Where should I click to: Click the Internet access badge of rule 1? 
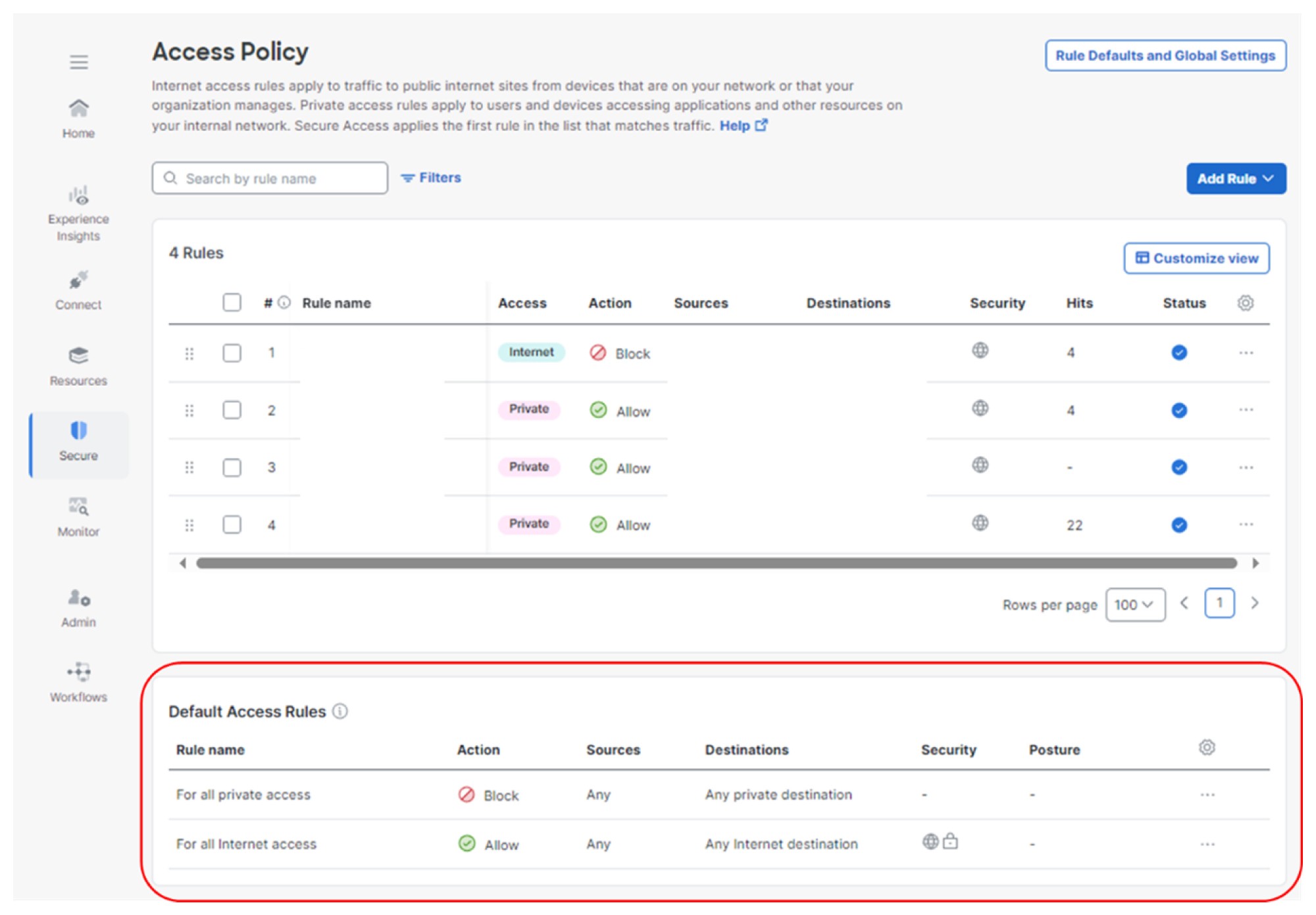pyautogui.click(x=531, y=352)
